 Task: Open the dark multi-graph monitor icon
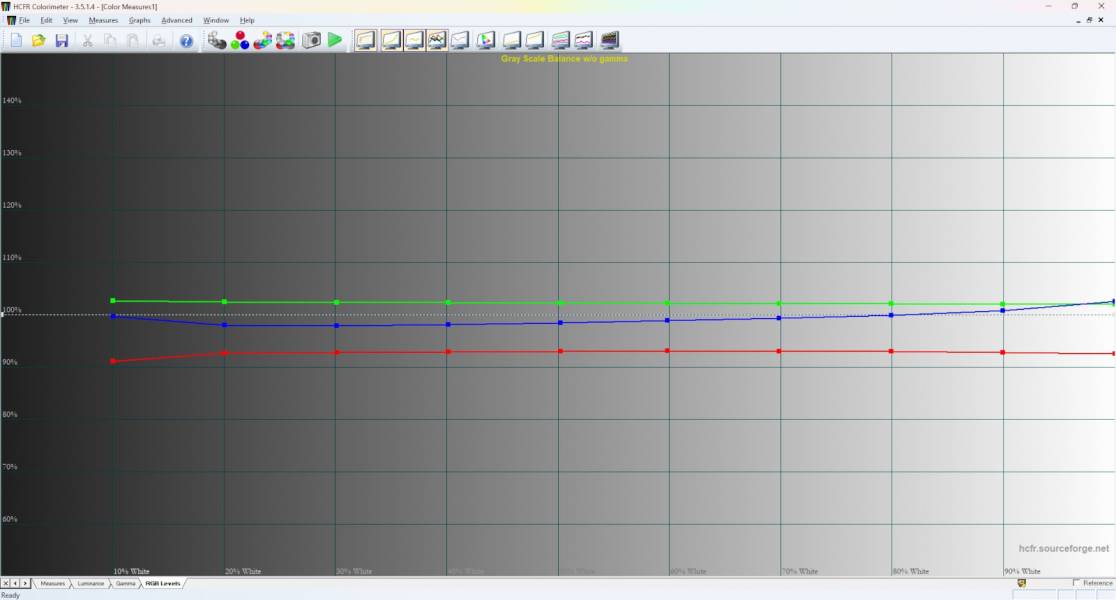[610, 41]
